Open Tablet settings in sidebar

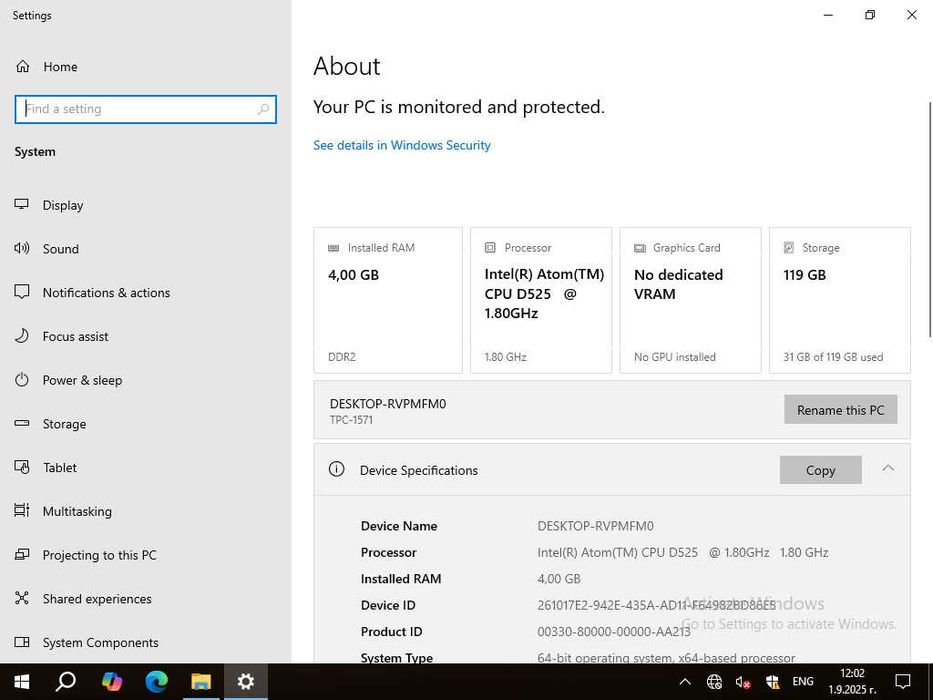[60, 468]
